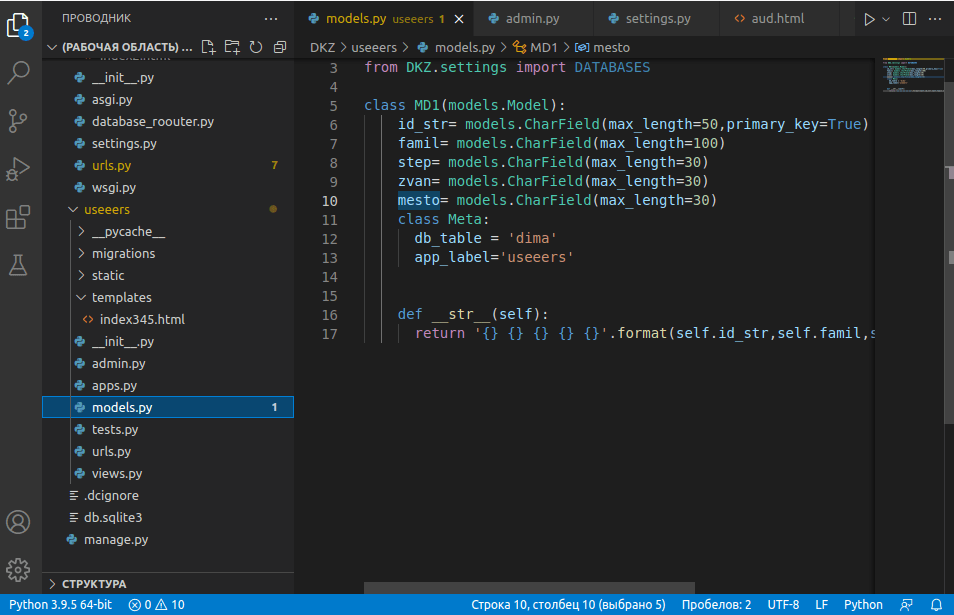Open the Search view in activity bar
The image size is (954, 615).
[x=19, y=72]
